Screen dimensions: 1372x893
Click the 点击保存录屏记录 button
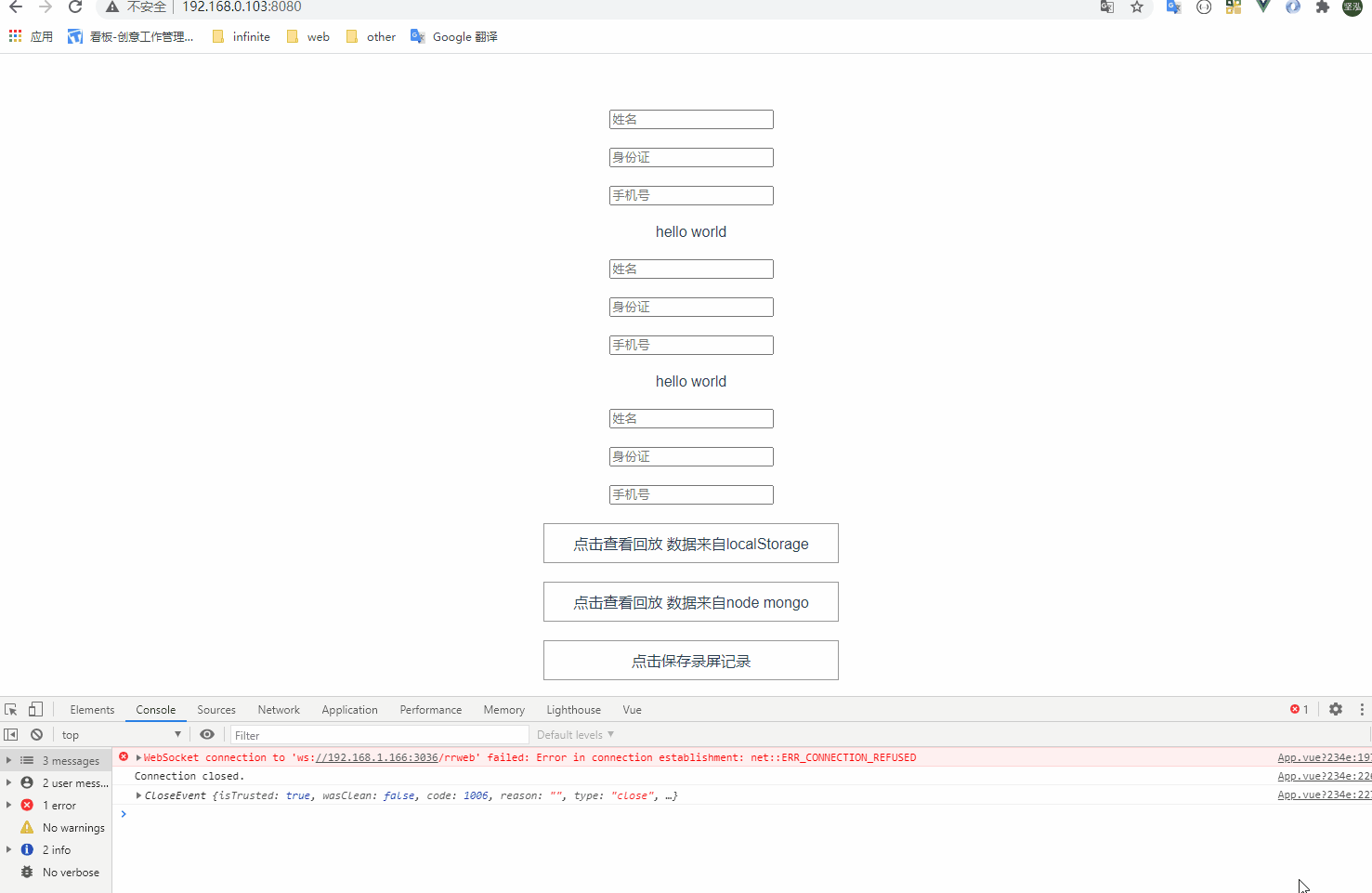[691, 661]
